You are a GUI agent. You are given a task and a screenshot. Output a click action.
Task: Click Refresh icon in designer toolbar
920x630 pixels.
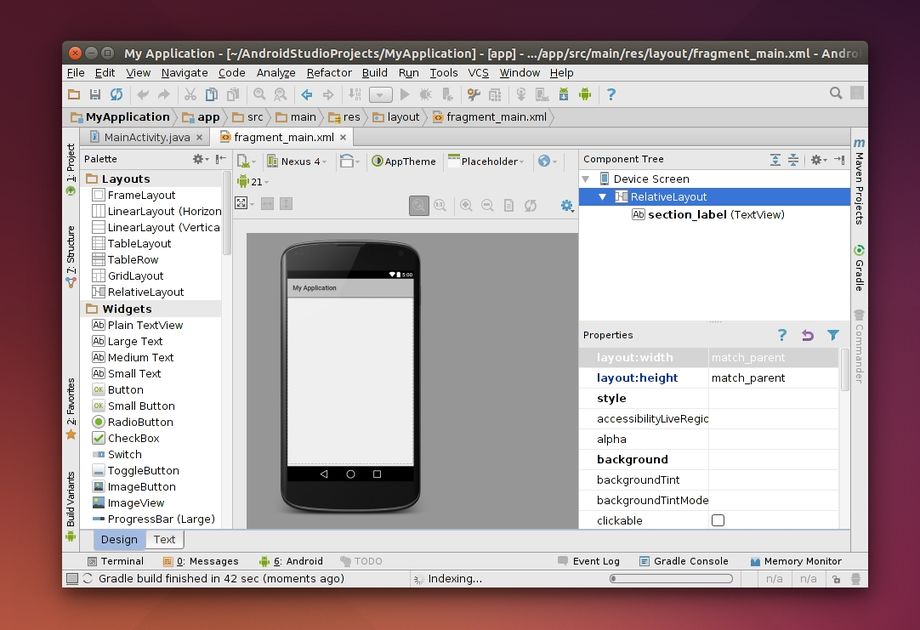(x=530, y=205)
